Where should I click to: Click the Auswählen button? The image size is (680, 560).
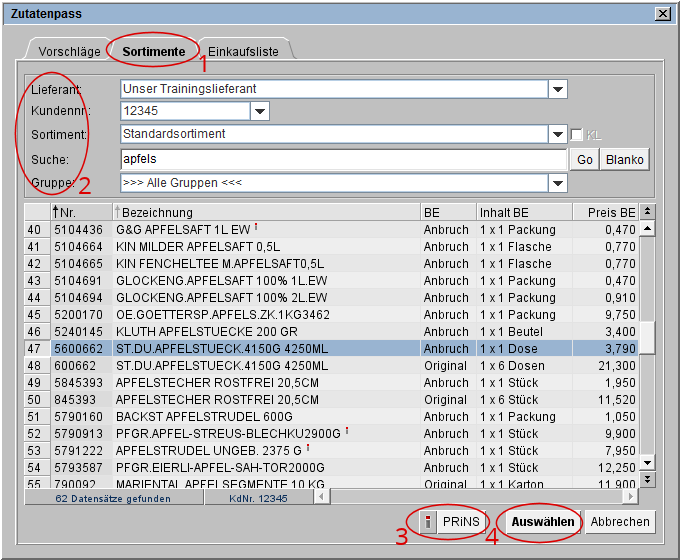[543, 522]
